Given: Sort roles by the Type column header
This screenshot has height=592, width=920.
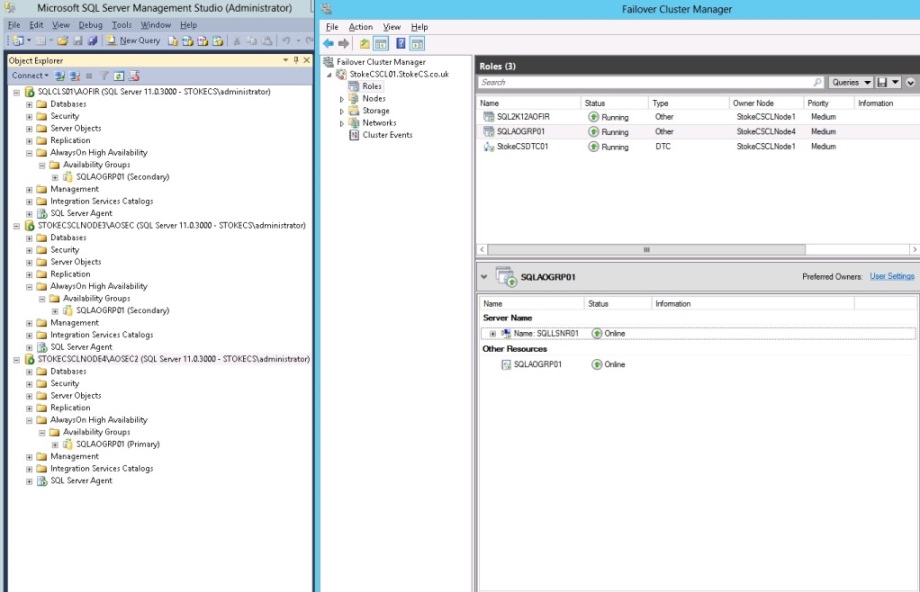Looking at the screenshot, I should point(688,103).
